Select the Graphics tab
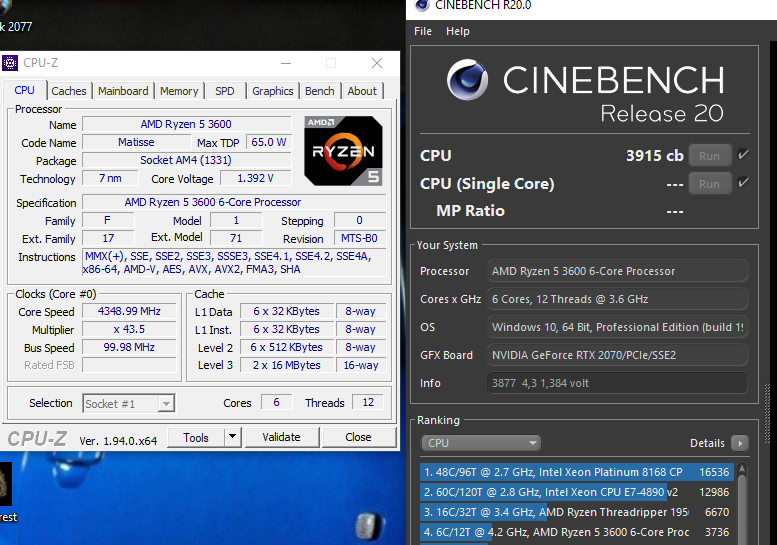The width and height of the screenshot is (777, 545). 273,91
